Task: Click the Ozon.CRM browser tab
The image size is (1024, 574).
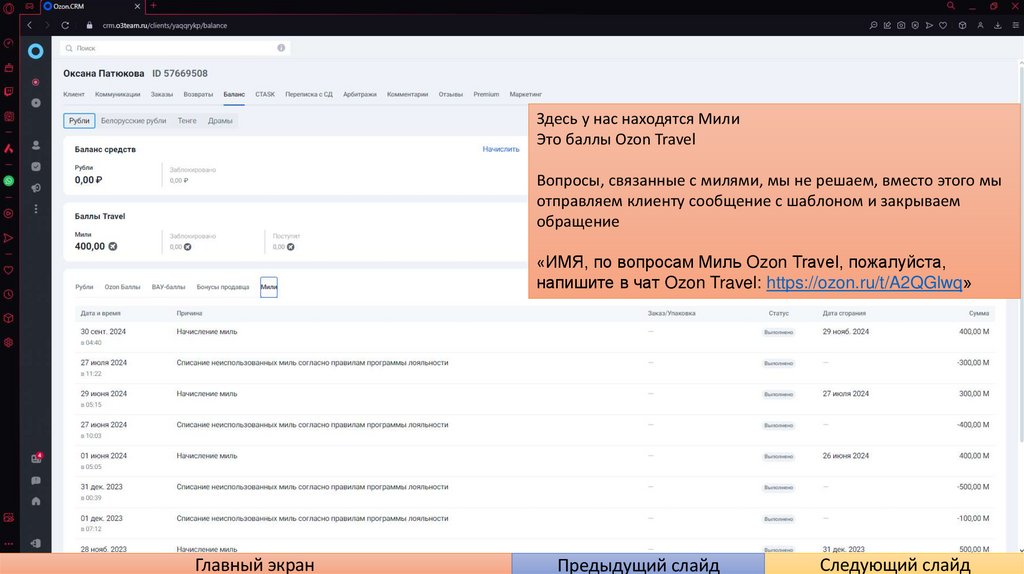Action: [91, 6]
